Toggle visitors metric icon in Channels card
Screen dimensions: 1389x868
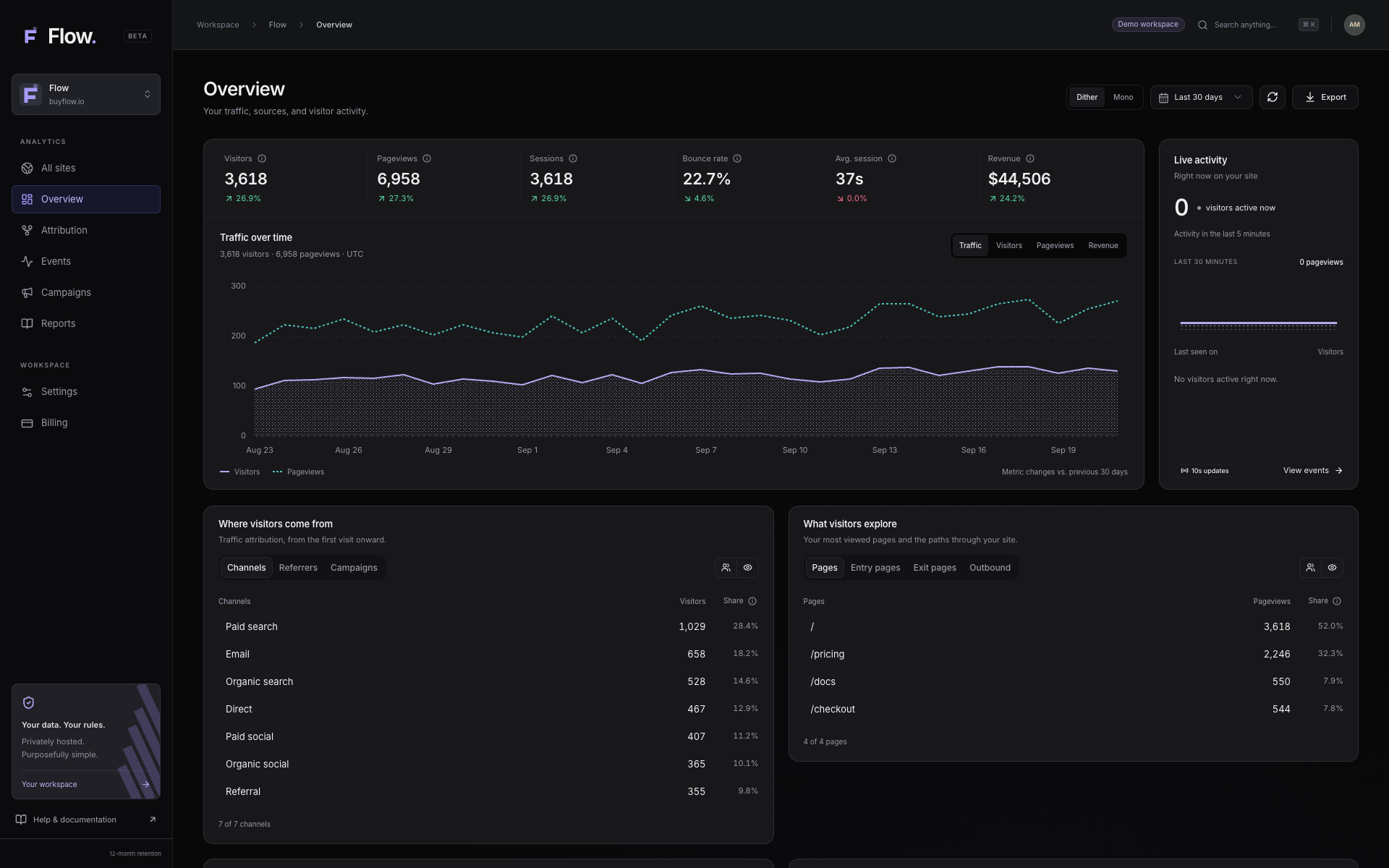click(x=726, y=568)
